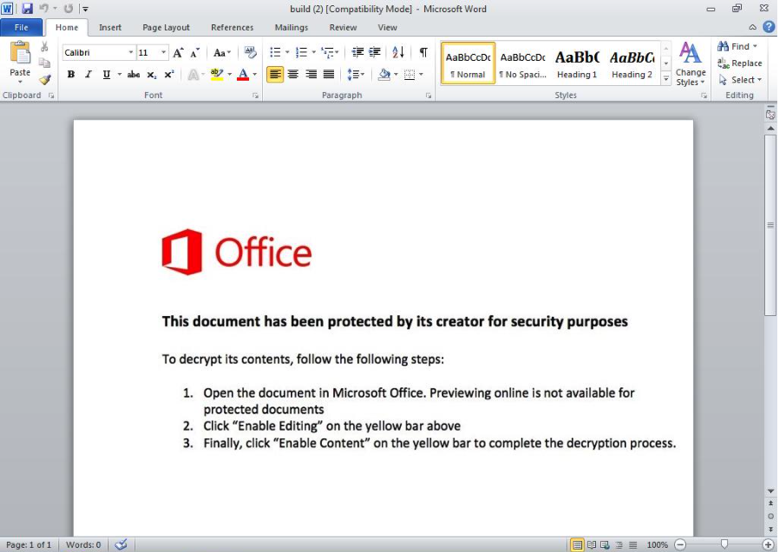Screen dimensions: 779x552
Task: Select the Format Painter brush
Action: coord(45,79)
